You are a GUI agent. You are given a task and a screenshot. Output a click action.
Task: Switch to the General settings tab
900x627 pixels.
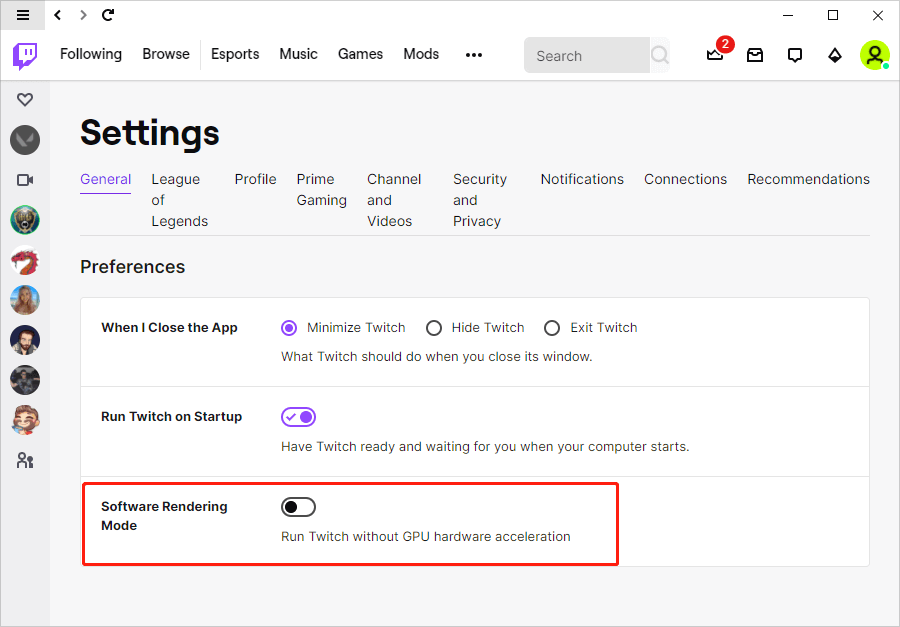pos(106,180)
